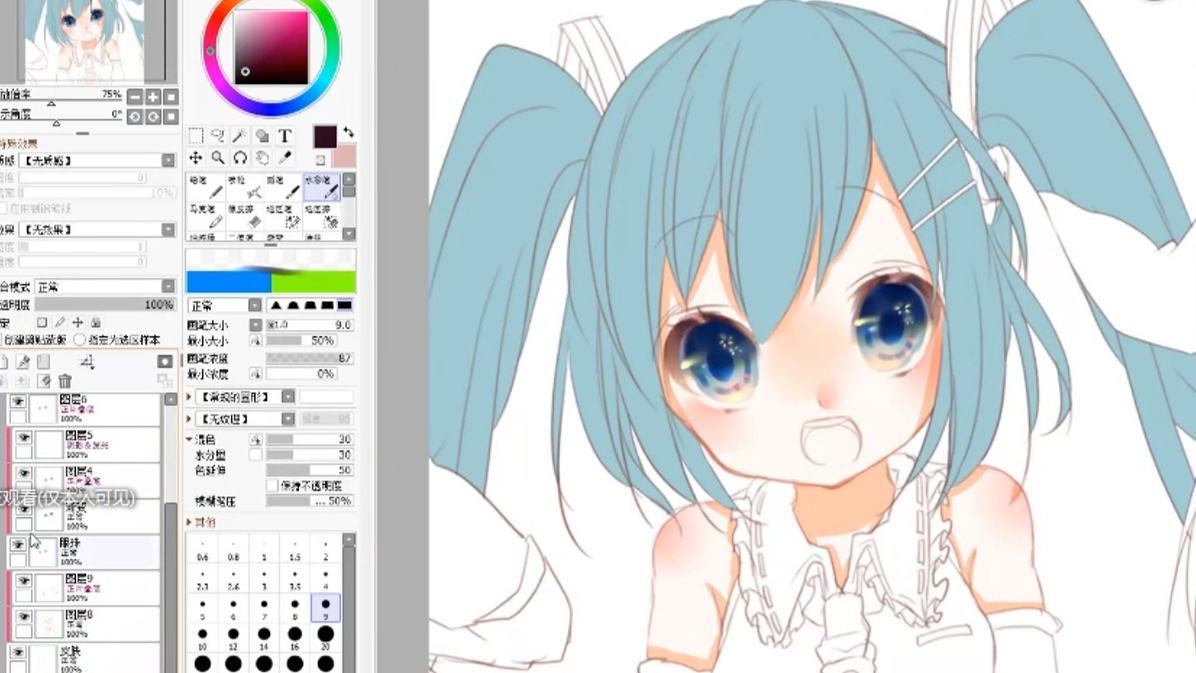Select the lasso selection tool
This screenshot has width=1196, height=673.
[218, 136]
